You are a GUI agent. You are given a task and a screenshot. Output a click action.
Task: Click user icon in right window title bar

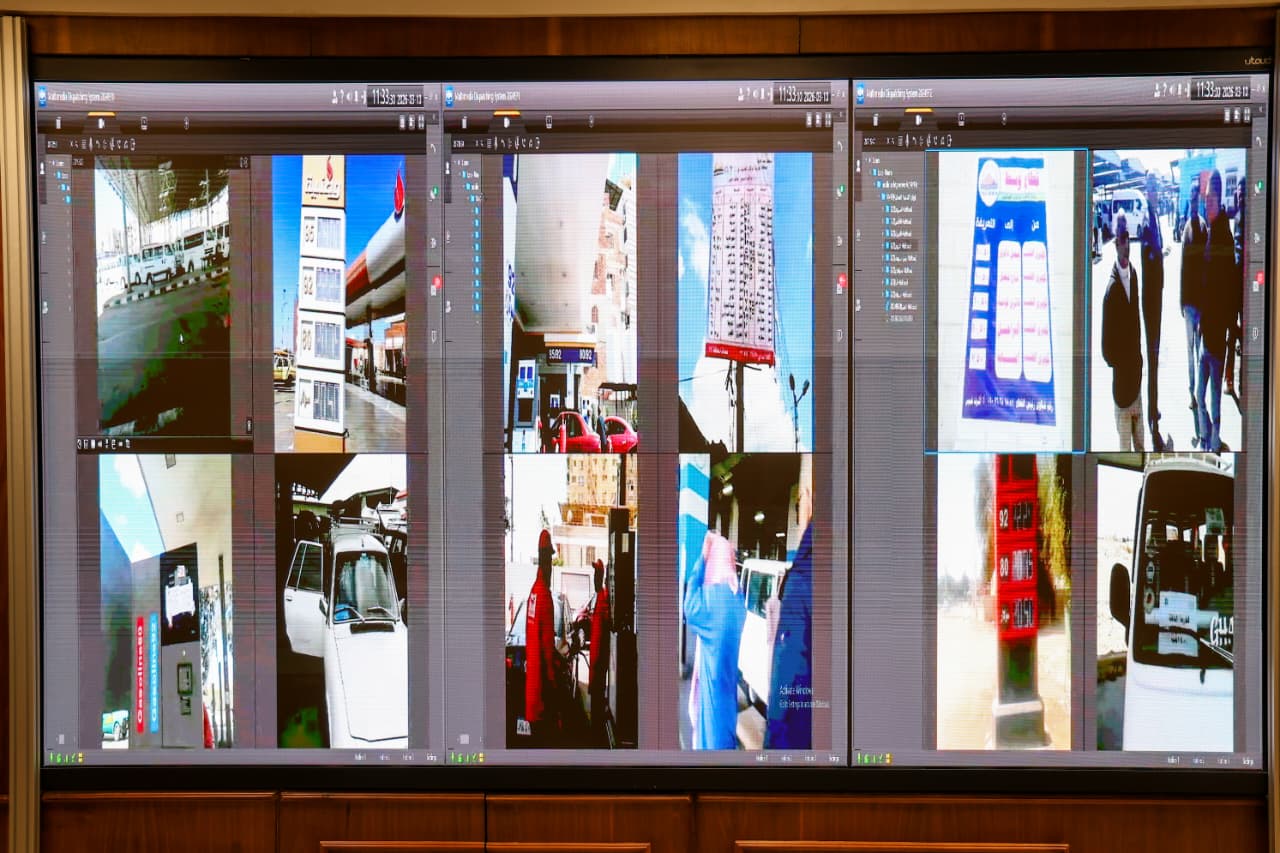pyautogui.click(x=1157, y=92)
